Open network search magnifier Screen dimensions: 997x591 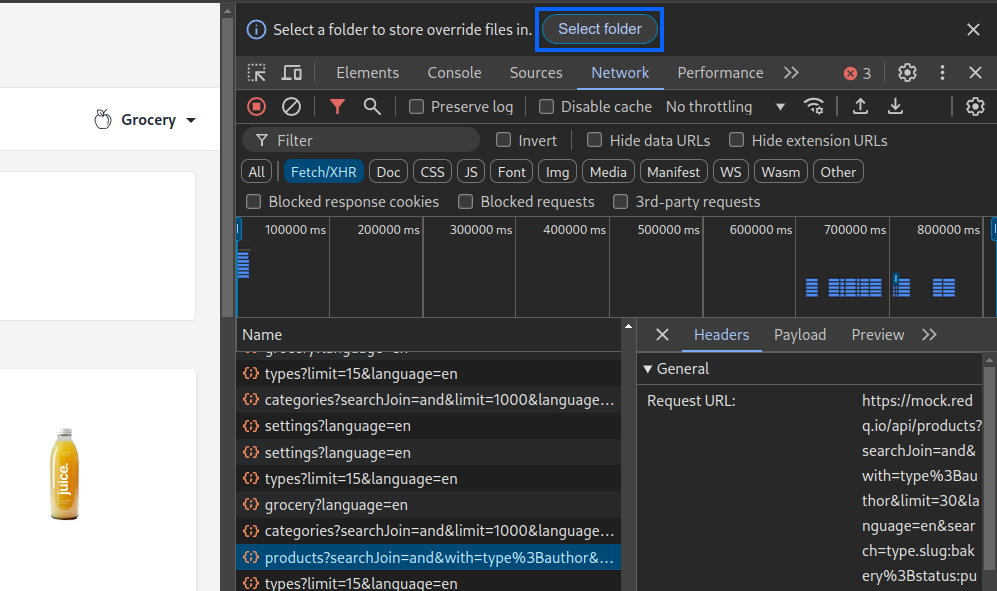tap(372, 106)
